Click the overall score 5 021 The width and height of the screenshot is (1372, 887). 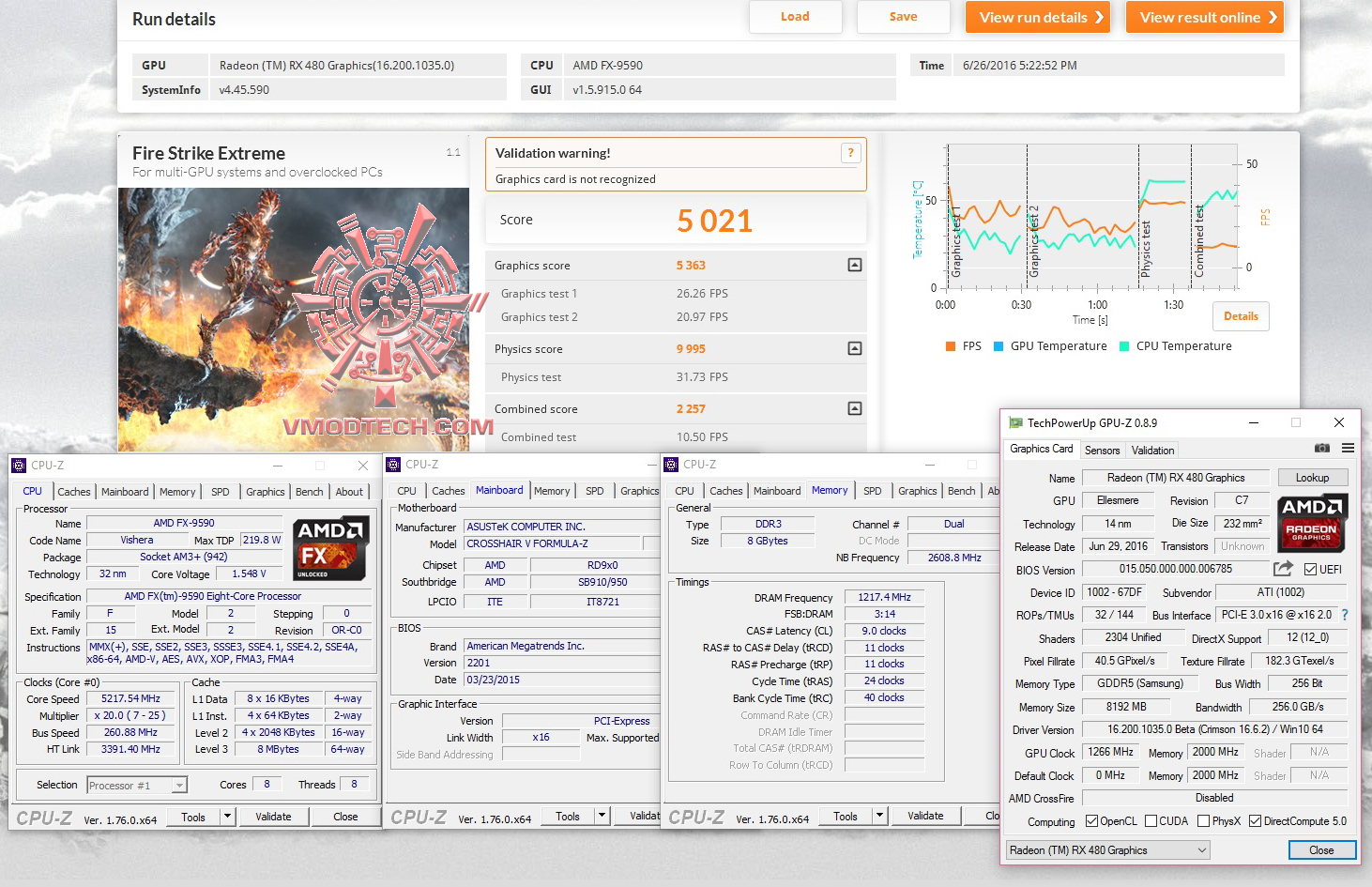click(x=715, y=221)
